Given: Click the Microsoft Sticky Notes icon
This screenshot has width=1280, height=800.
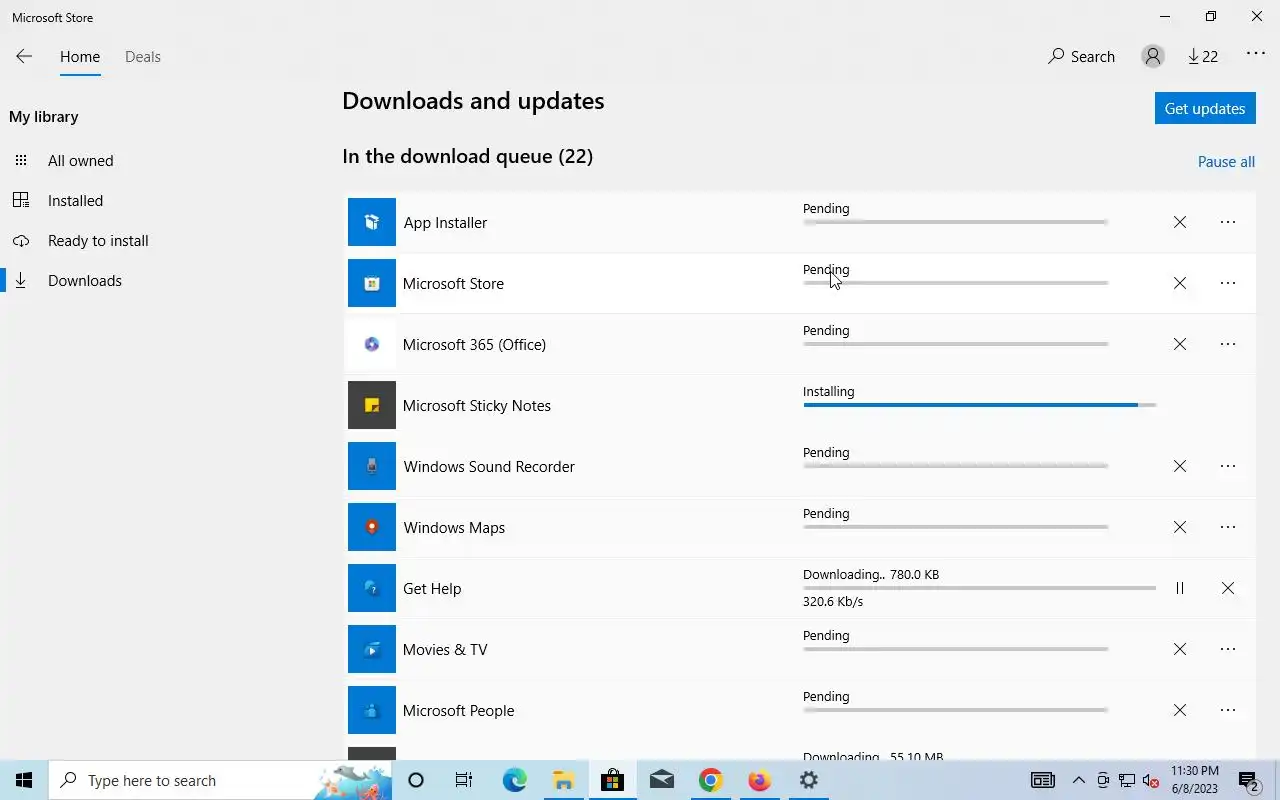Looking at the screenshot, I should click(x=372, y=405).
